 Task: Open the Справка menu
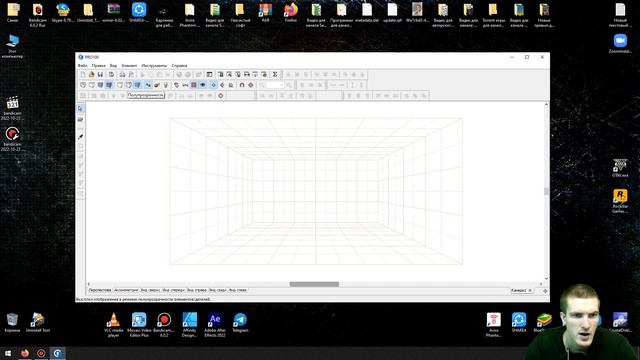179,65
